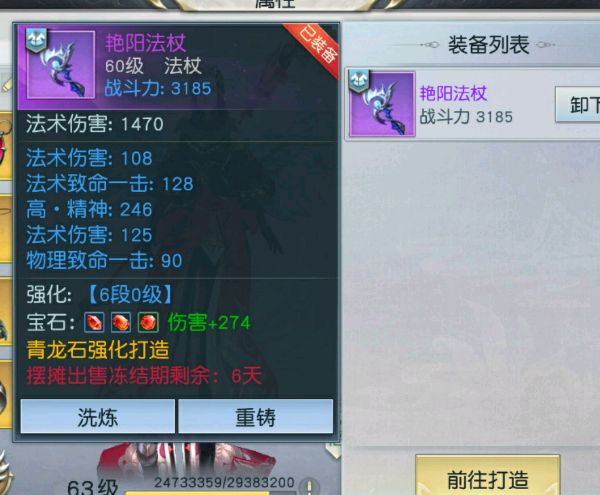
Task: Click the 强化 6段0级 enhancement text
Action: [x=99, y=295]
